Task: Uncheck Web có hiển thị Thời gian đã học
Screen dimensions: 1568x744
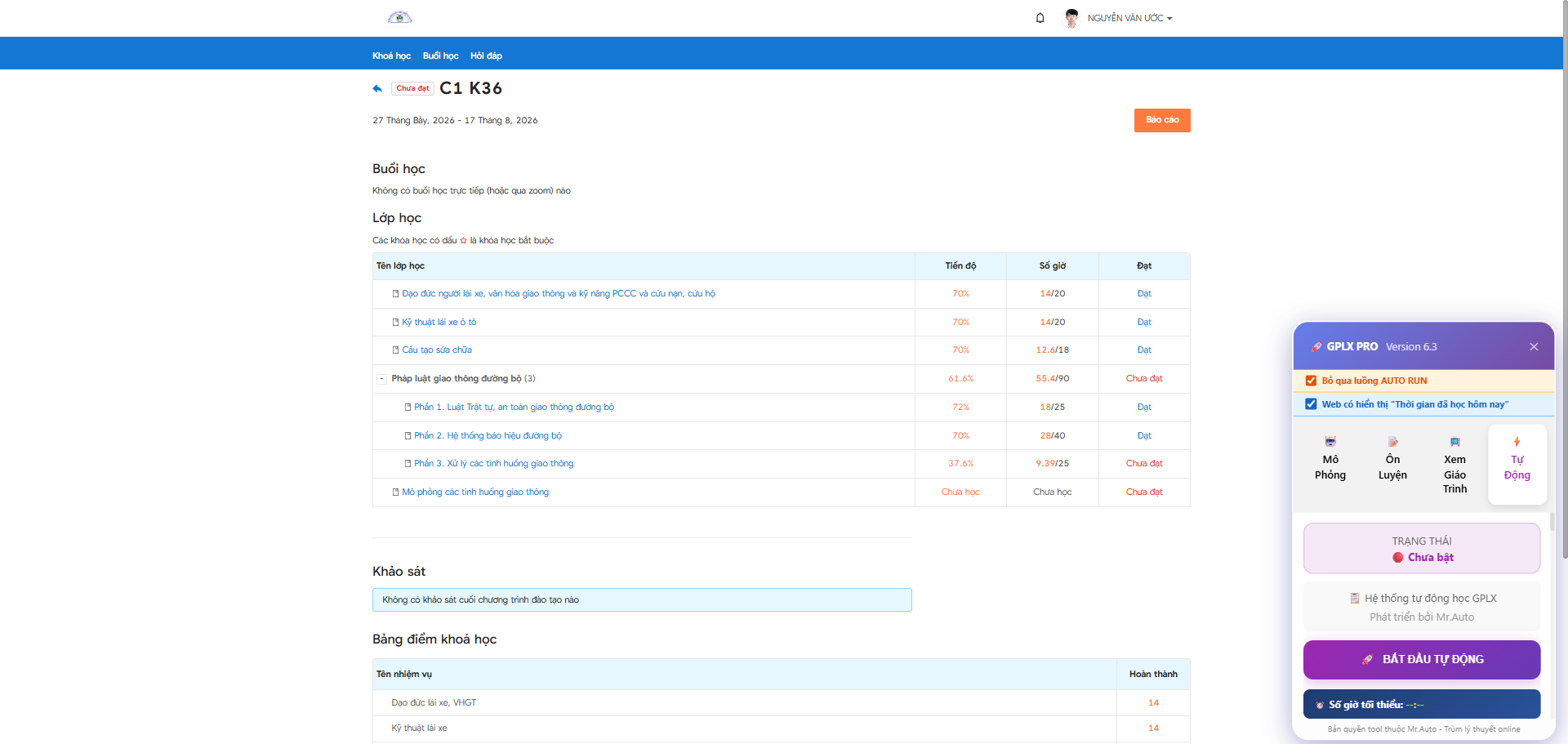Action: coord(1311,404)
